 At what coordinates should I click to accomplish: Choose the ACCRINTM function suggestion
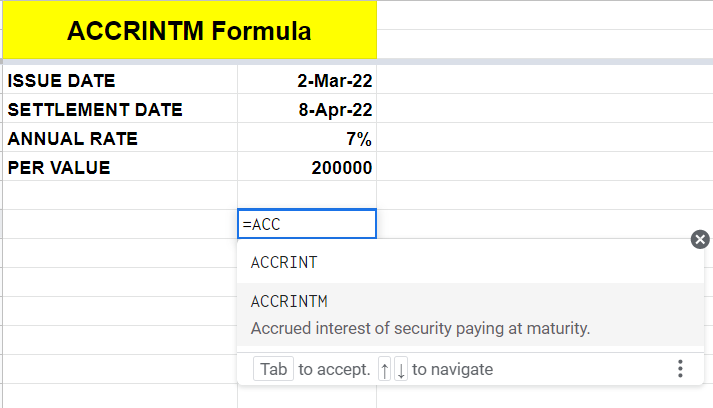[x=471, y=314]
